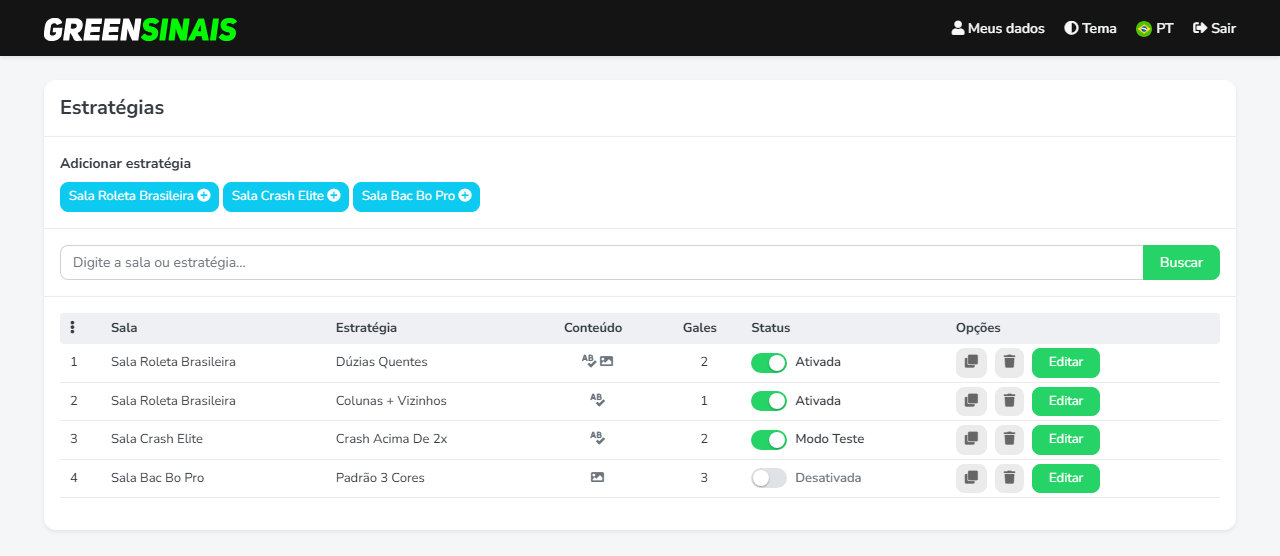Click the Adicionar estratégia label

[125, 163]
